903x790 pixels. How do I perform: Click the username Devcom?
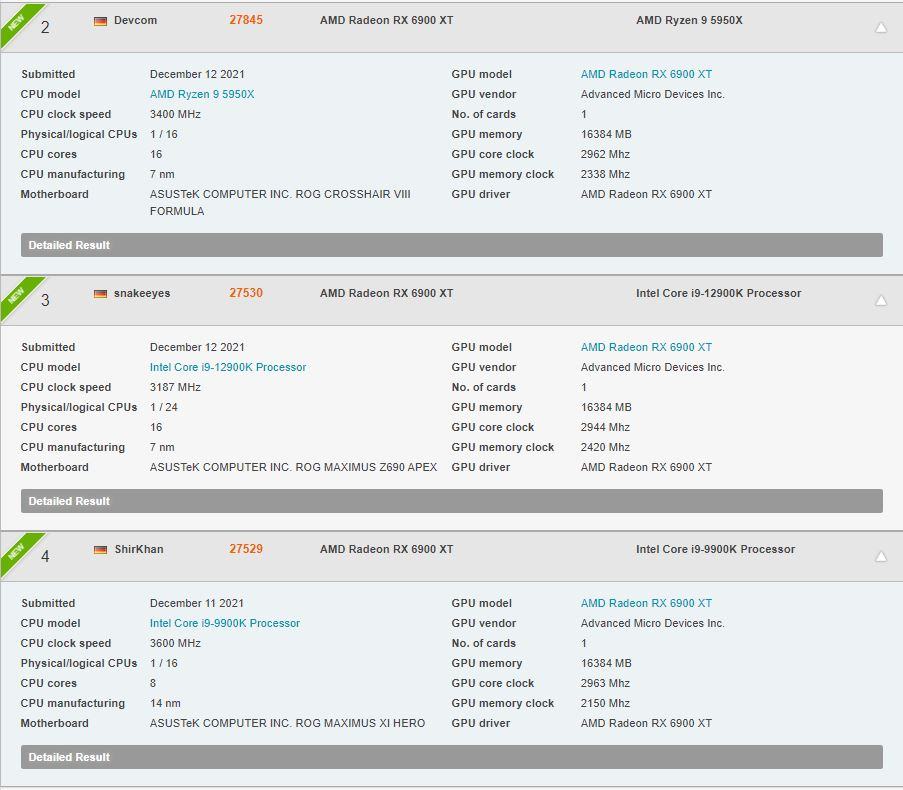pyautogui.click(x=135, y=20)
